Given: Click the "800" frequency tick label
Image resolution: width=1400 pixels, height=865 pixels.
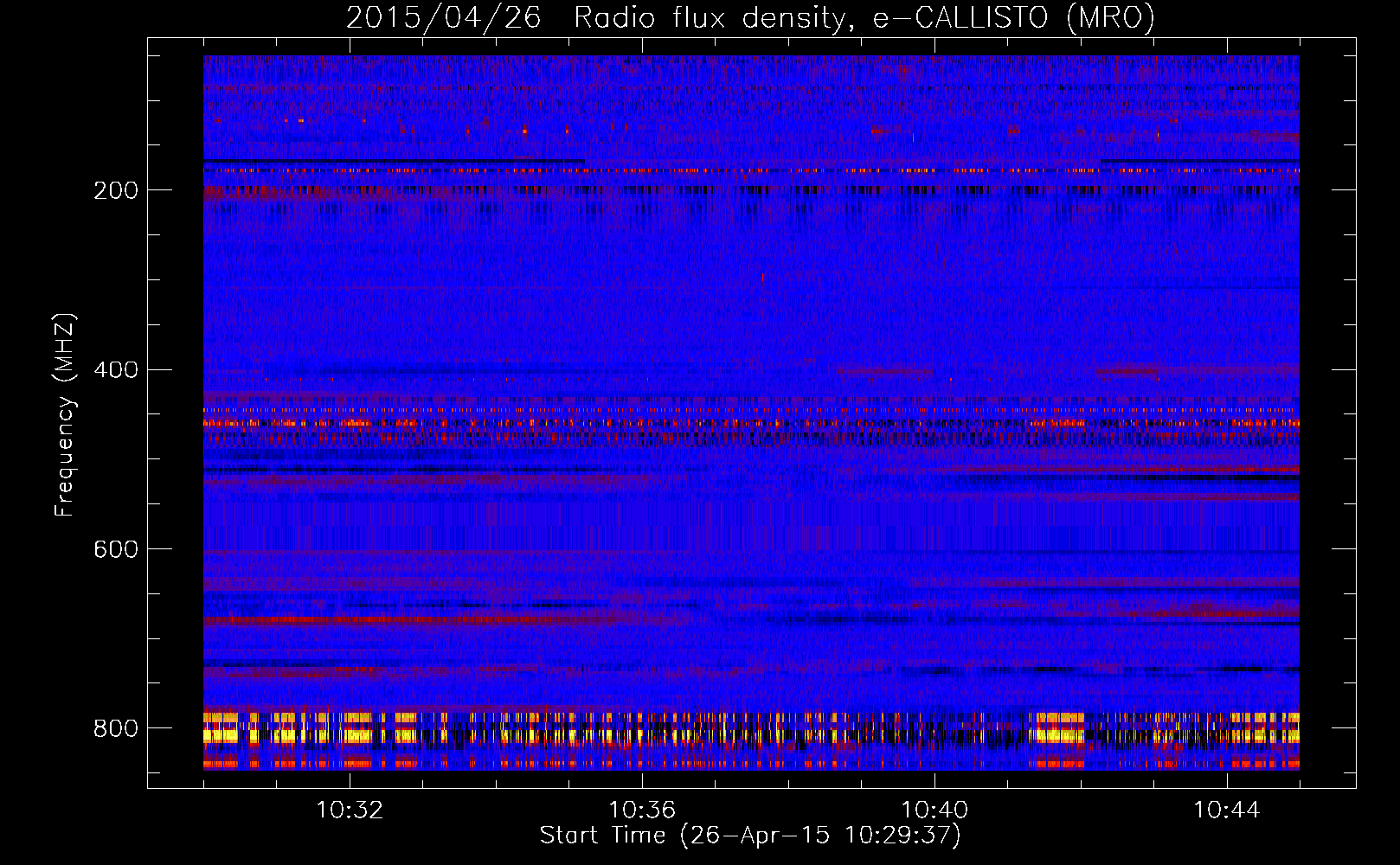Looking at the screenshot, I should pyautogui.click(x=116, y=728).
